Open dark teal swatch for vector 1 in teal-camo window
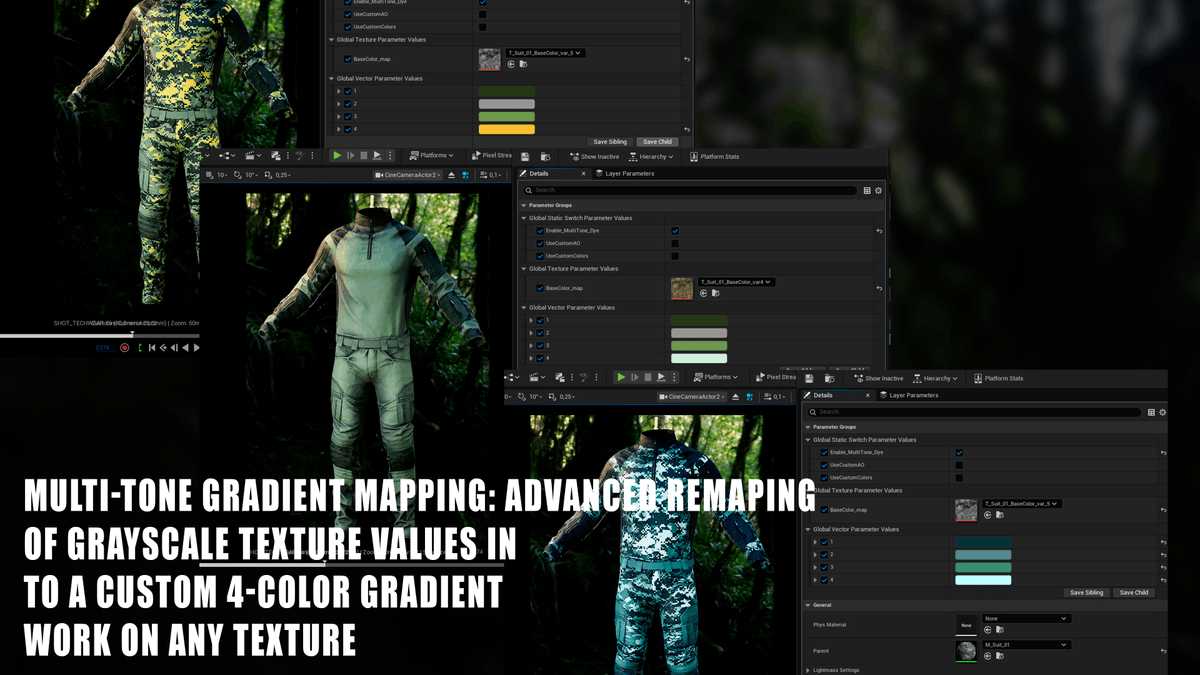The height and width of the screenshot is (675, 1200). pos(983,542)
